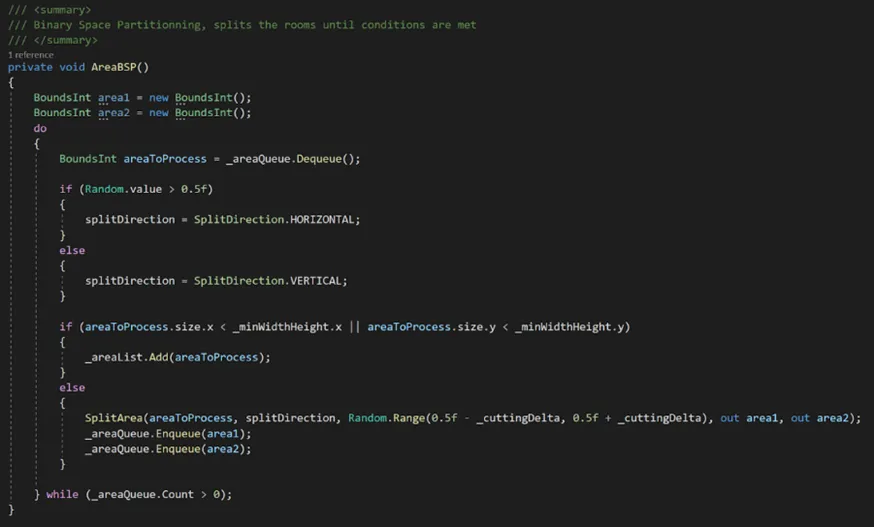Click the 'do' keyword
Viewport: 874px width, 527px height.
[x=40, y=128]
